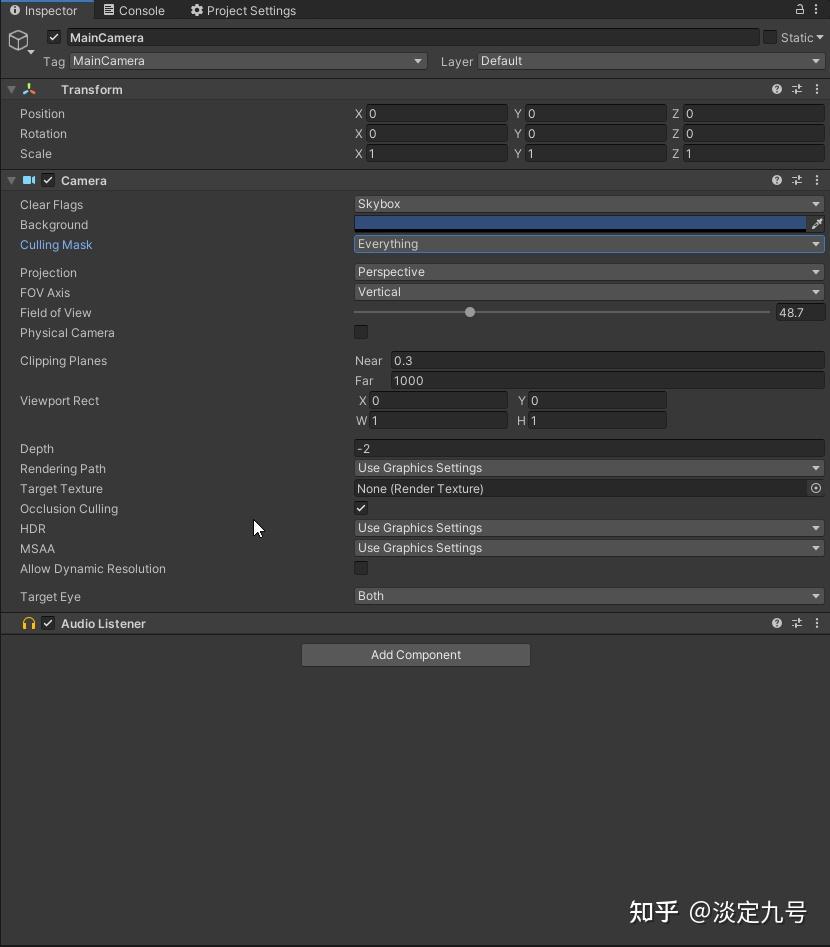The image size is (830, 947).
Task: Click the Transform component icon
Action: tap(28, 89)
